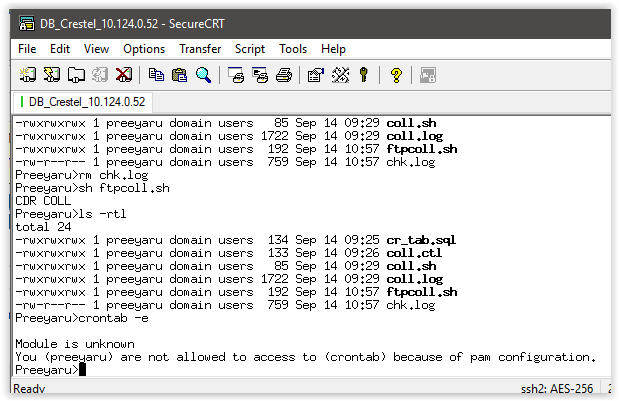The image size is (619, 401).
Task: Open Session Options from the toolbar
Action: [x=316, y=74]
